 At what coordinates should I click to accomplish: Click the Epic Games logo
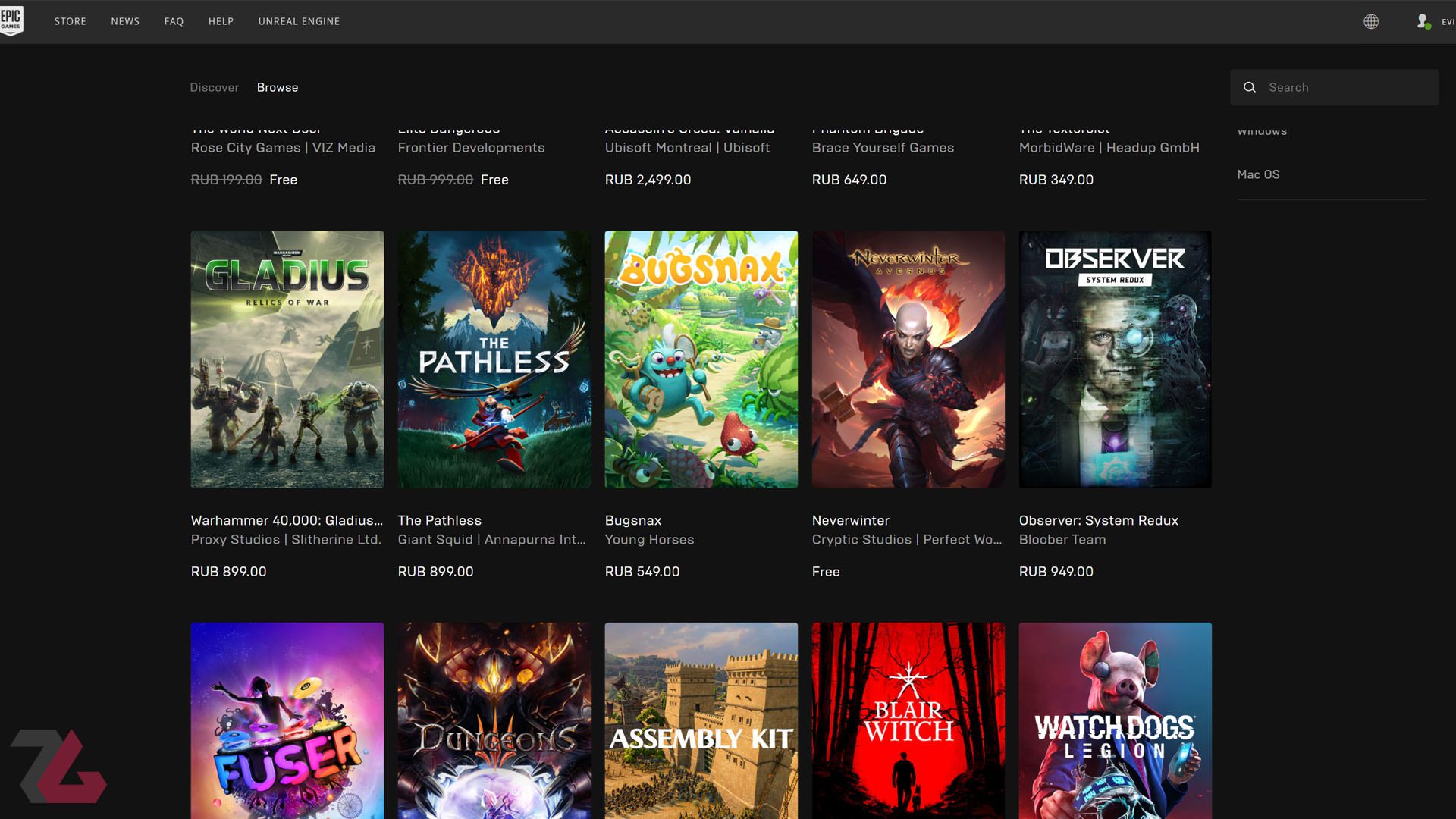coord(11,20)
